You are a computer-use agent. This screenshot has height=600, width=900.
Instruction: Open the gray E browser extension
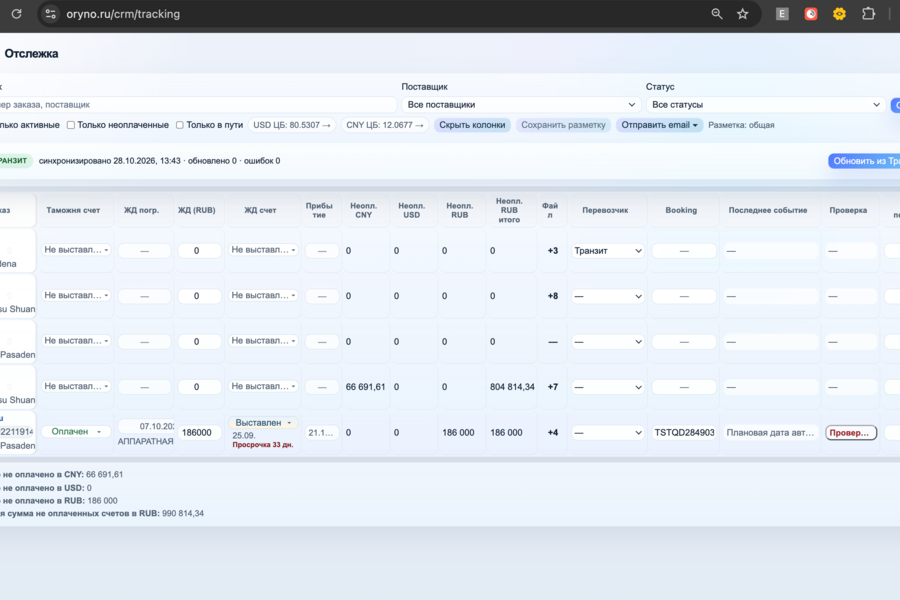[782, 14]
